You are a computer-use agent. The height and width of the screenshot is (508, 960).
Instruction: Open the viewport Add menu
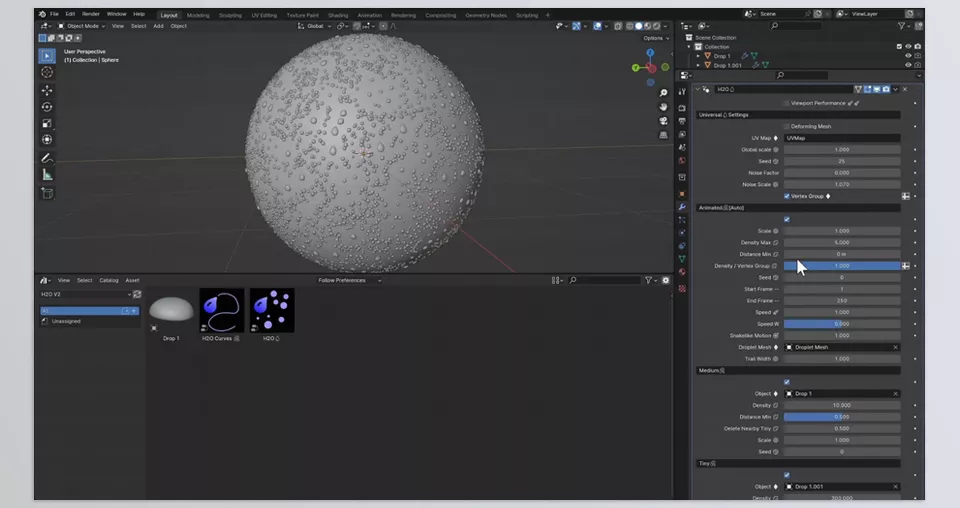pos(158,26)
